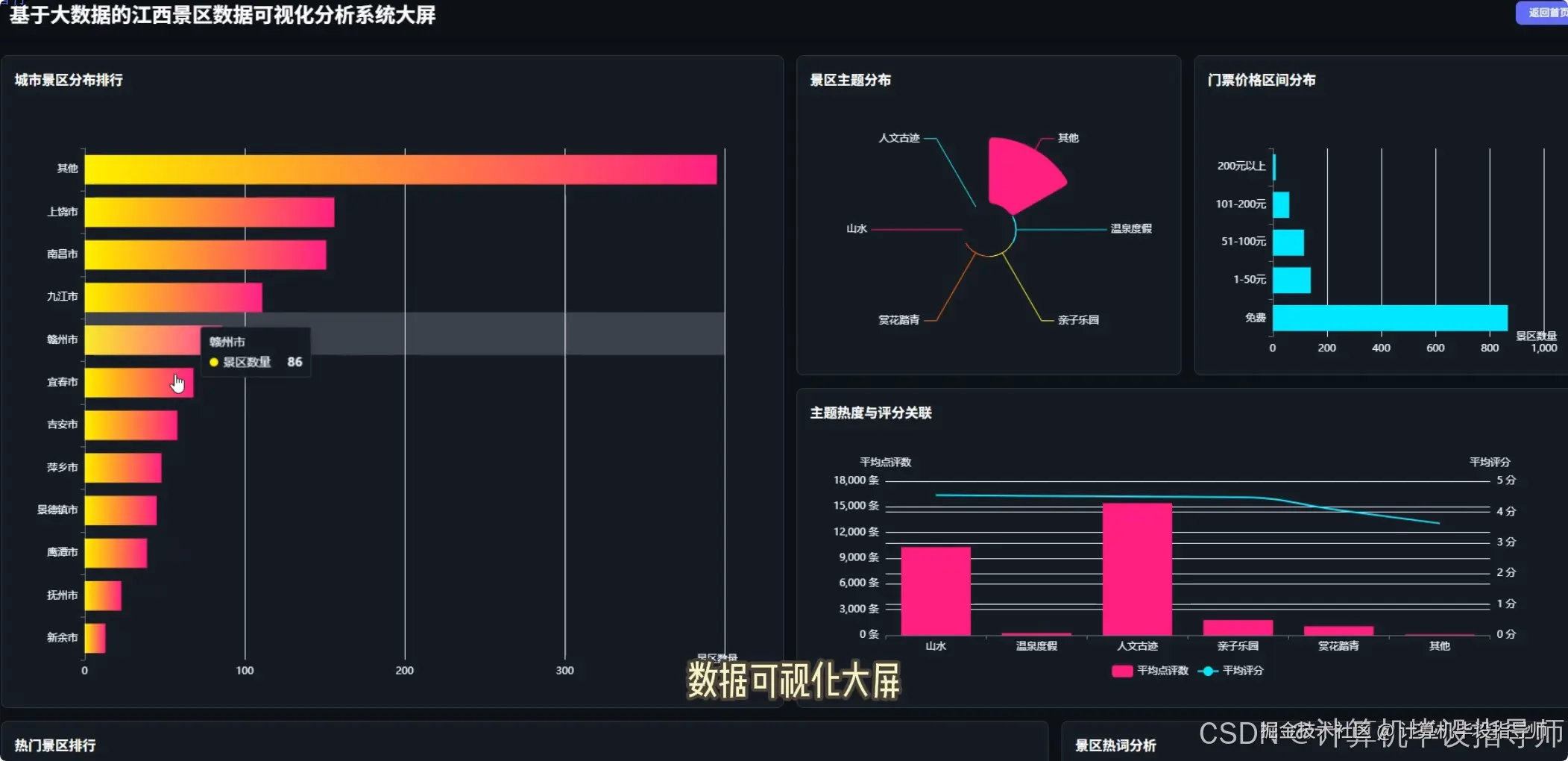Viewport: 1568px width, 761px height.
Task: Click the pink 平均点评数 legend marker
Action: tap(1122, 671)
